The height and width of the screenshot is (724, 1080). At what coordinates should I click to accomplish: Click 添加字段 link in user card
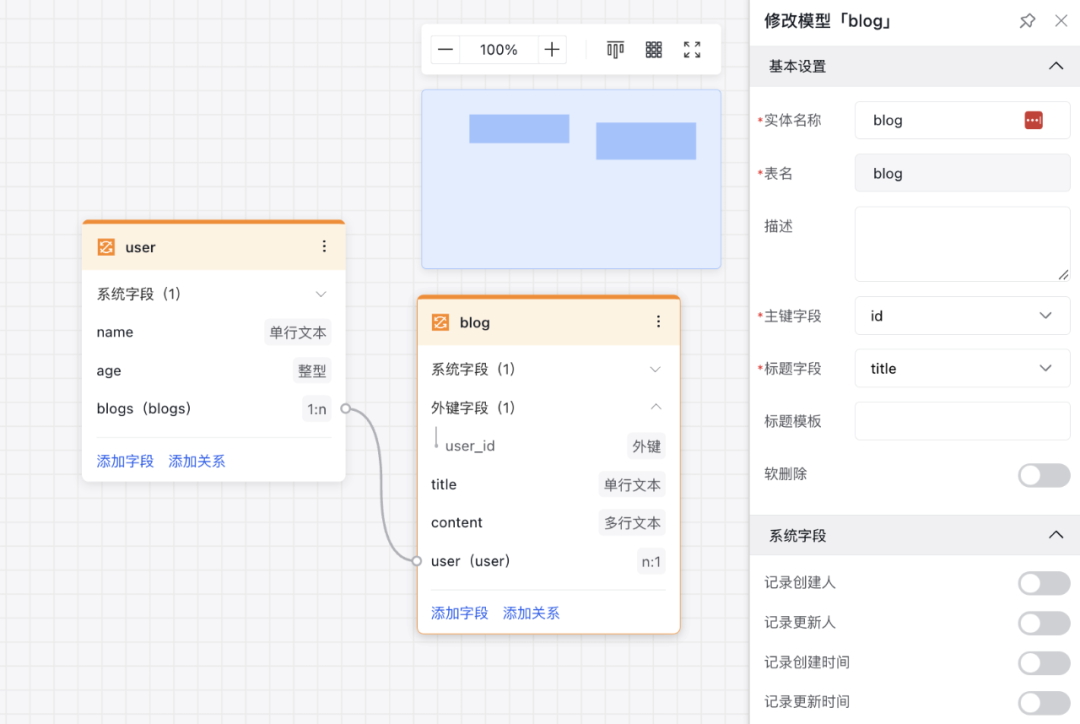point(125,461)
